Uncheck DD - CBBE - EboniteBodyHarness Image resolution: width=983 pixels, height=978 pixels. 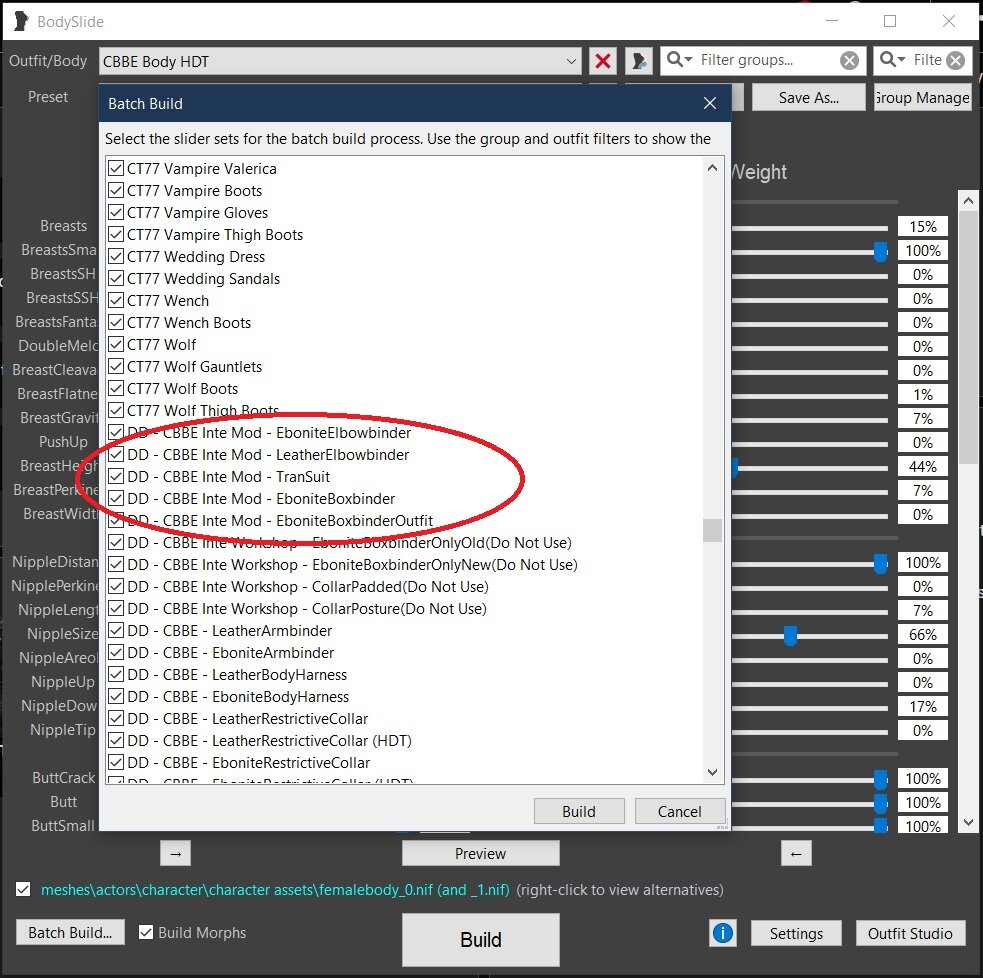click(116, 697)
